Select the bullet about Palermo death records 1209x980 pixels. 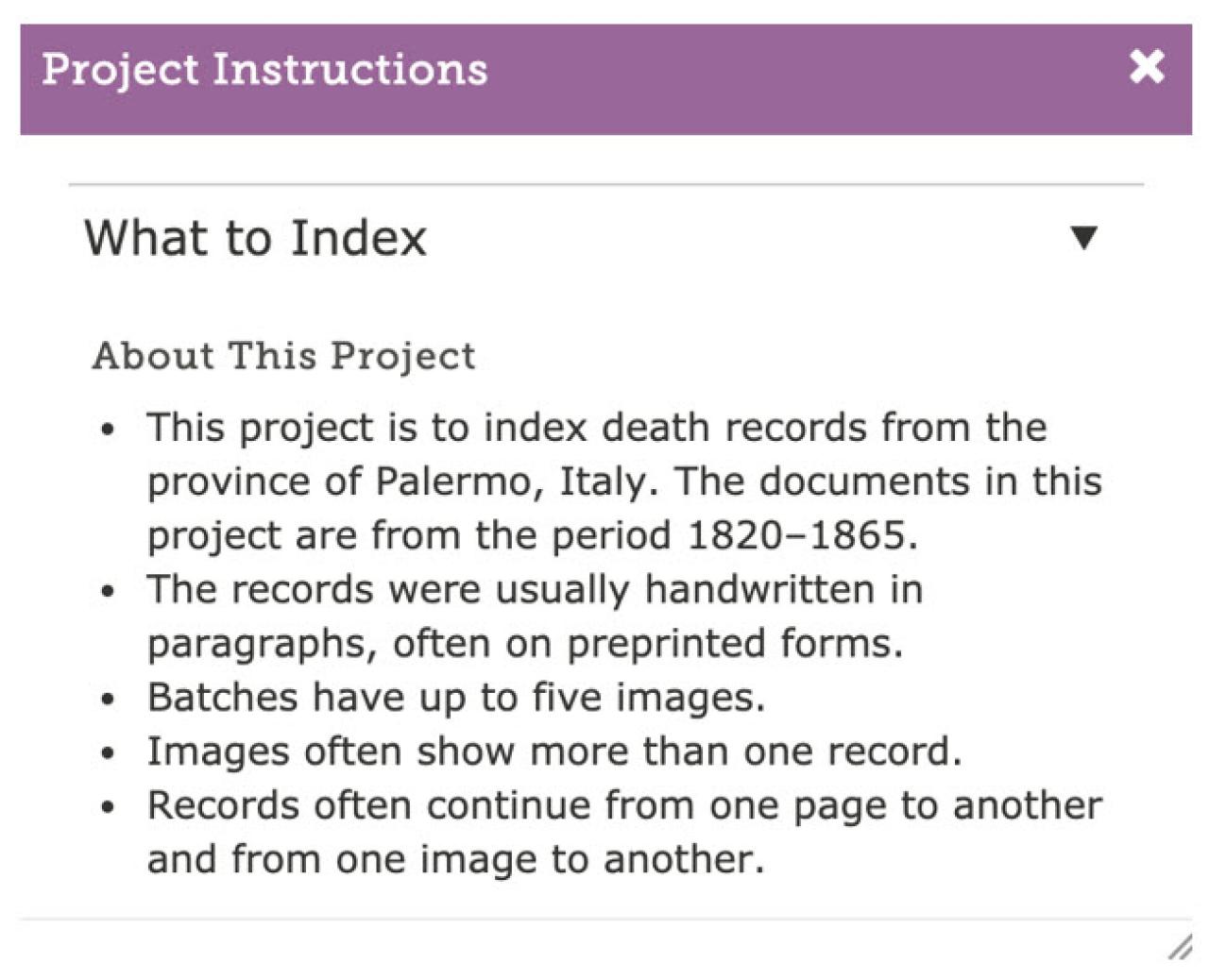(x=595, y=481)
